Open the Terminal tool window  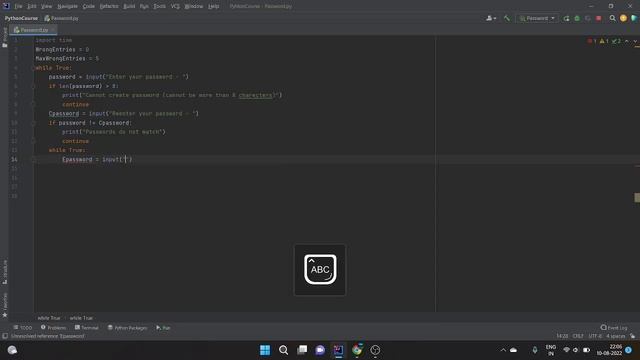[87, 328]
